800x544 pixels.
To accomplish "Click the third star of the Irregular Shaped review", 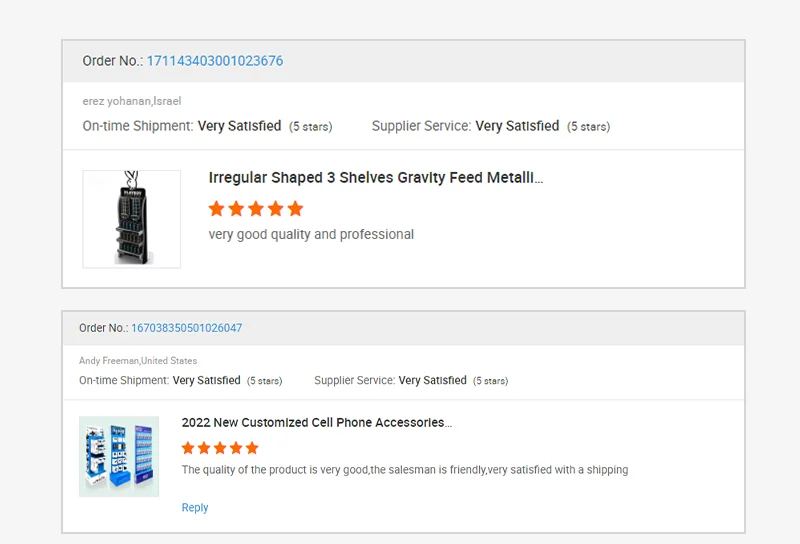I will 256,209.
